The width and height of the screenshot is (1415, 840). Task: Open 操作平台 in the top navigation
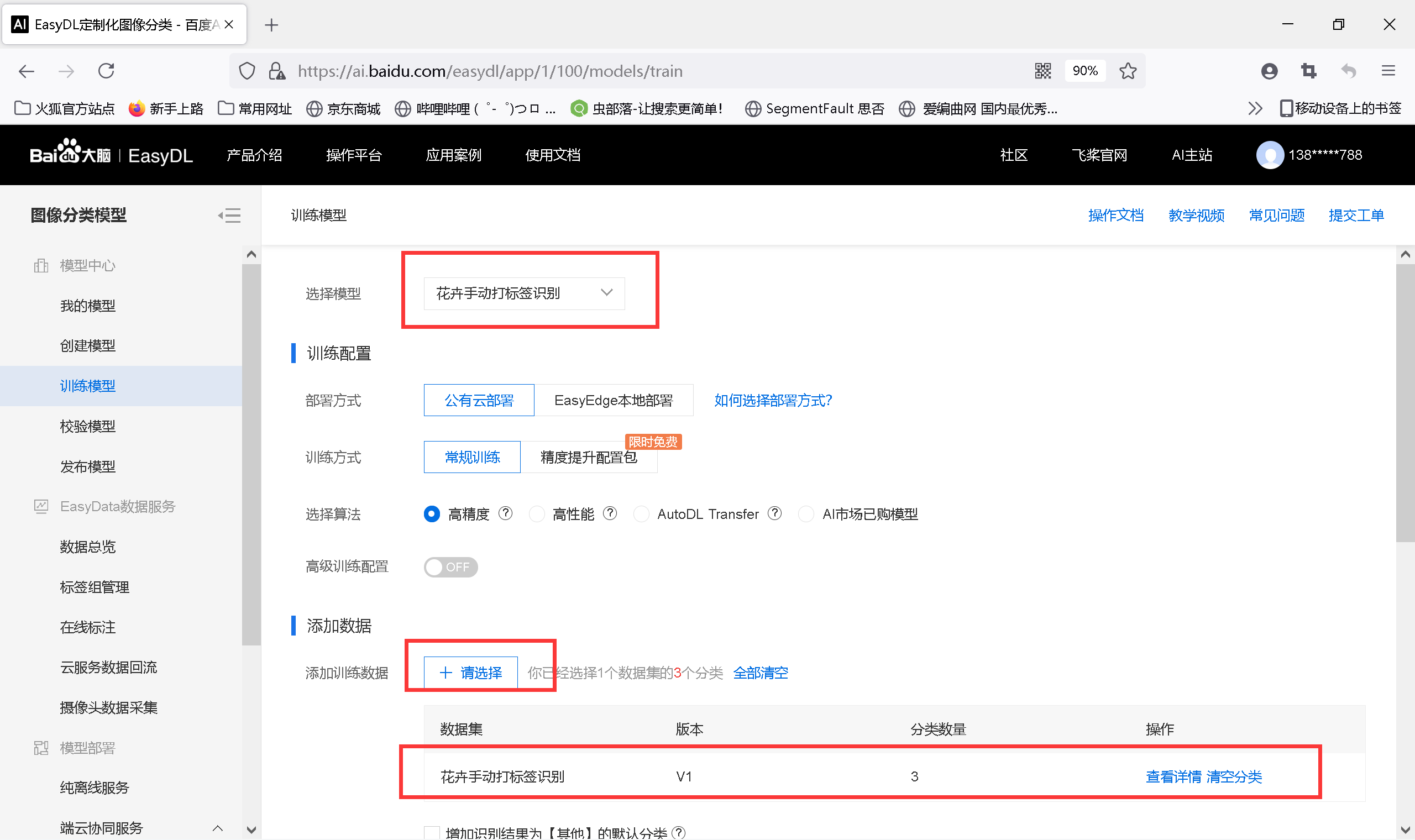click(354, 155)
